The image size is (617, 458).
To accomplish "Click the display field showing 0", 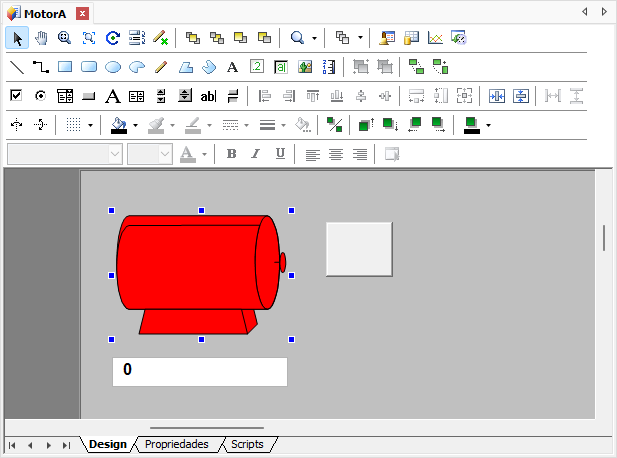I will coord(199,371).
